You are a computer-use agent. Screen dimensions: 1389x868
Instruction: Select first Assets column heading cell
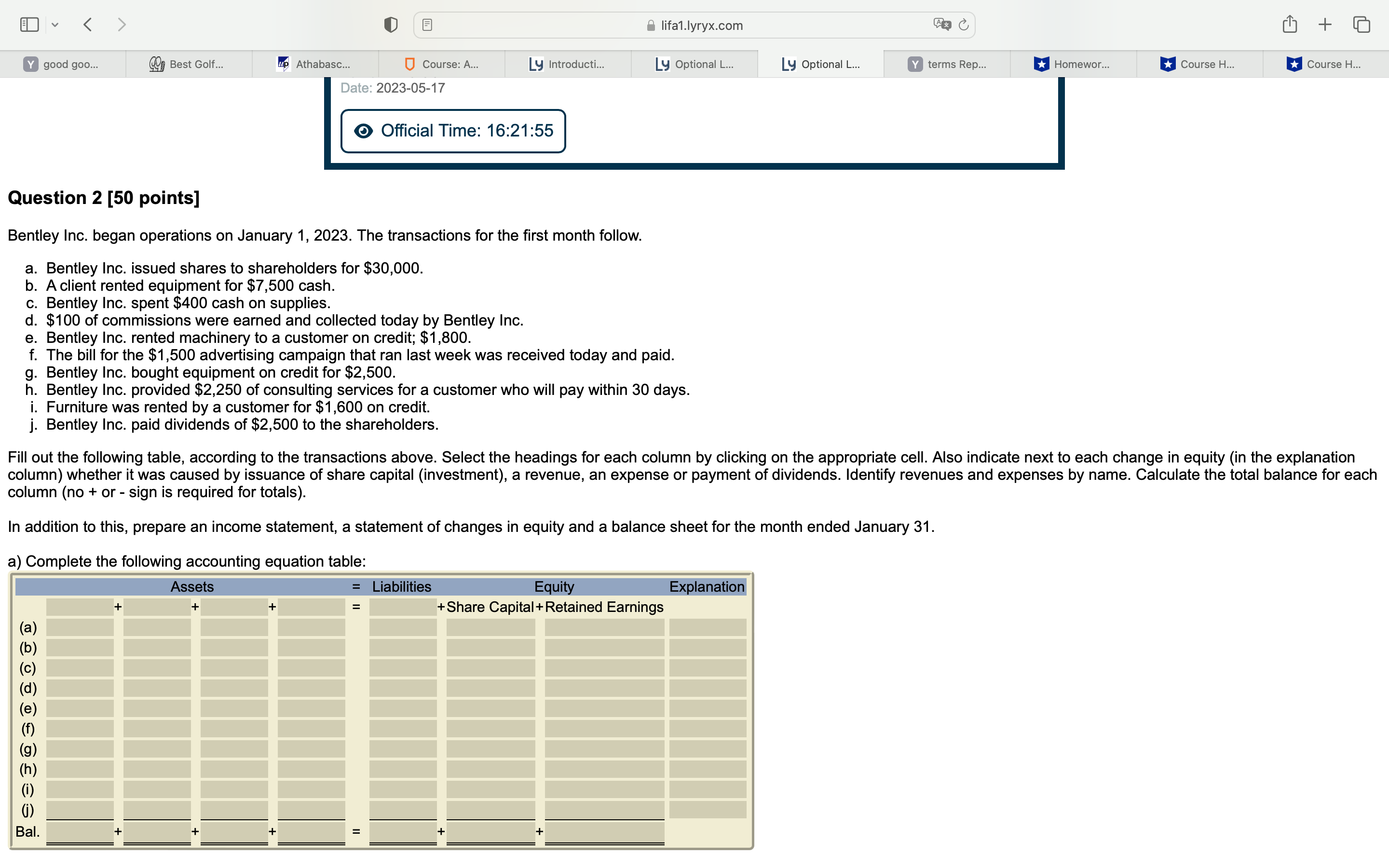point(80,607)
